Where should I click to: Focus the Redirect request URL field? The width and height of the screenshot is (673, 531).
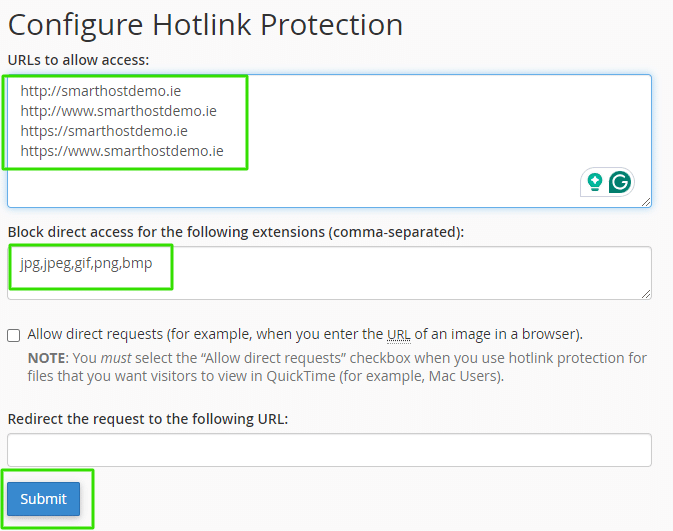point(329,450)
